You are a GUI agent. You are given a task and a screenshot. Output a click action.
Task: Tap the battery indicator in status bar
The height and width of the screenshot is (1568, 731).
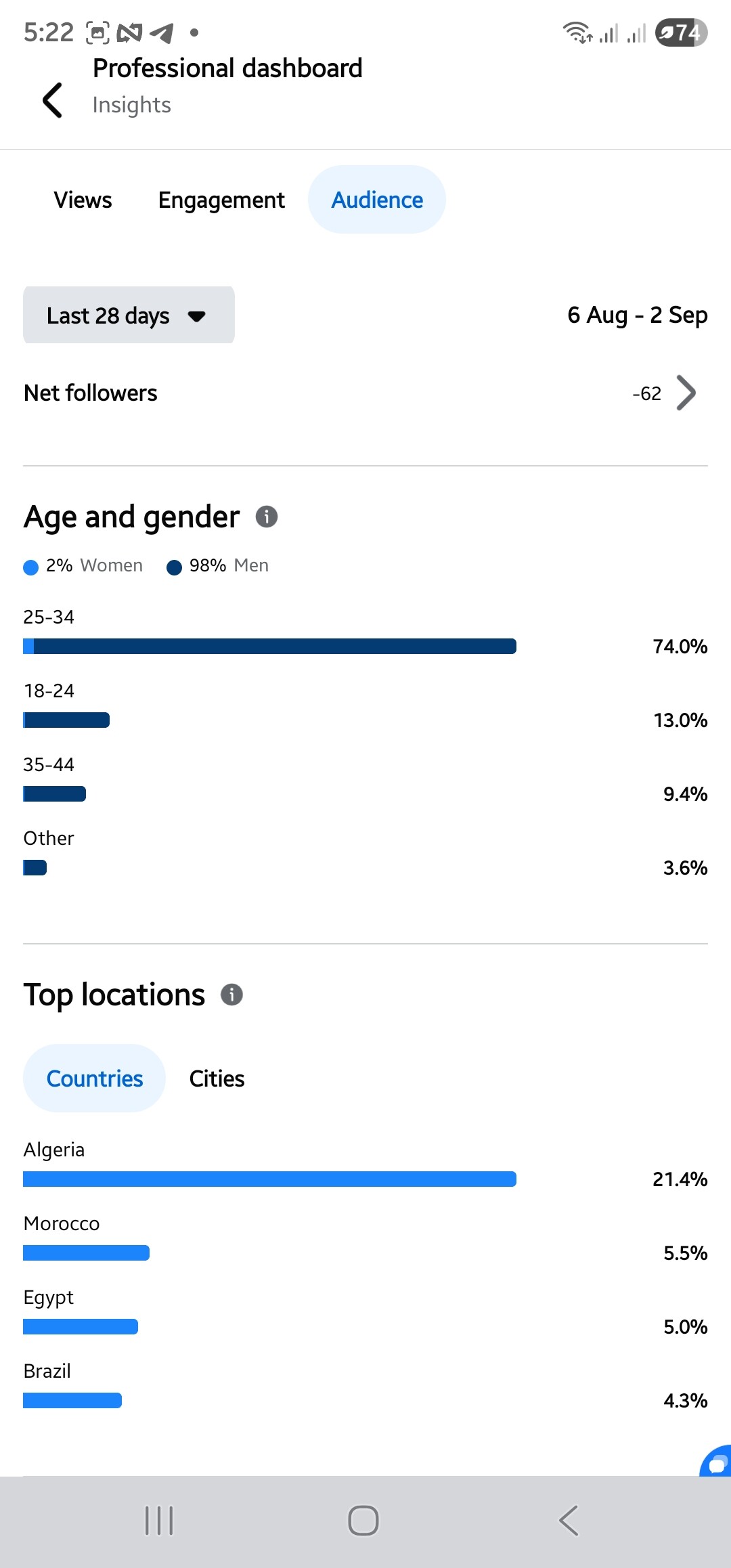coord(681,32)
